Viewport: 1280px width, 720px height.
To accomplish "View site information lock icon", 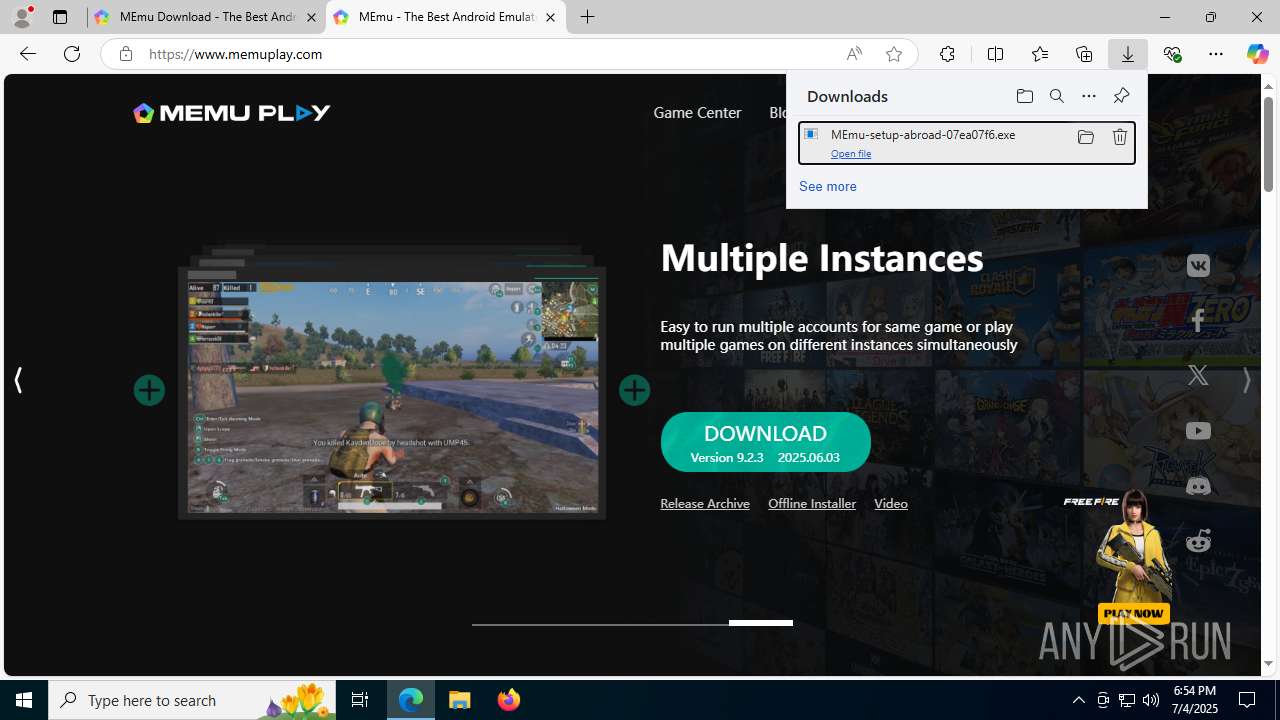I will point(125,54).
